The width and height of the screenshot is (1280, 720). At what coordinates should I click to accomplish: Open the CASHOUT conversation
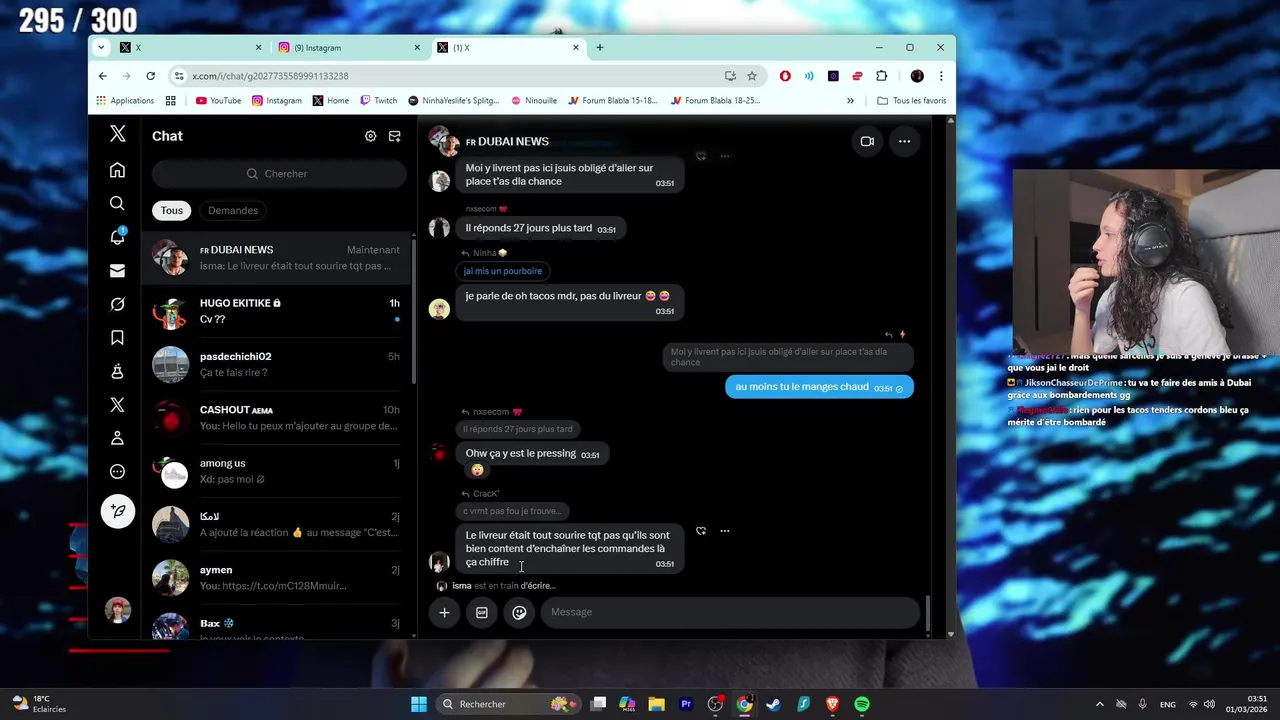[276, 418]
